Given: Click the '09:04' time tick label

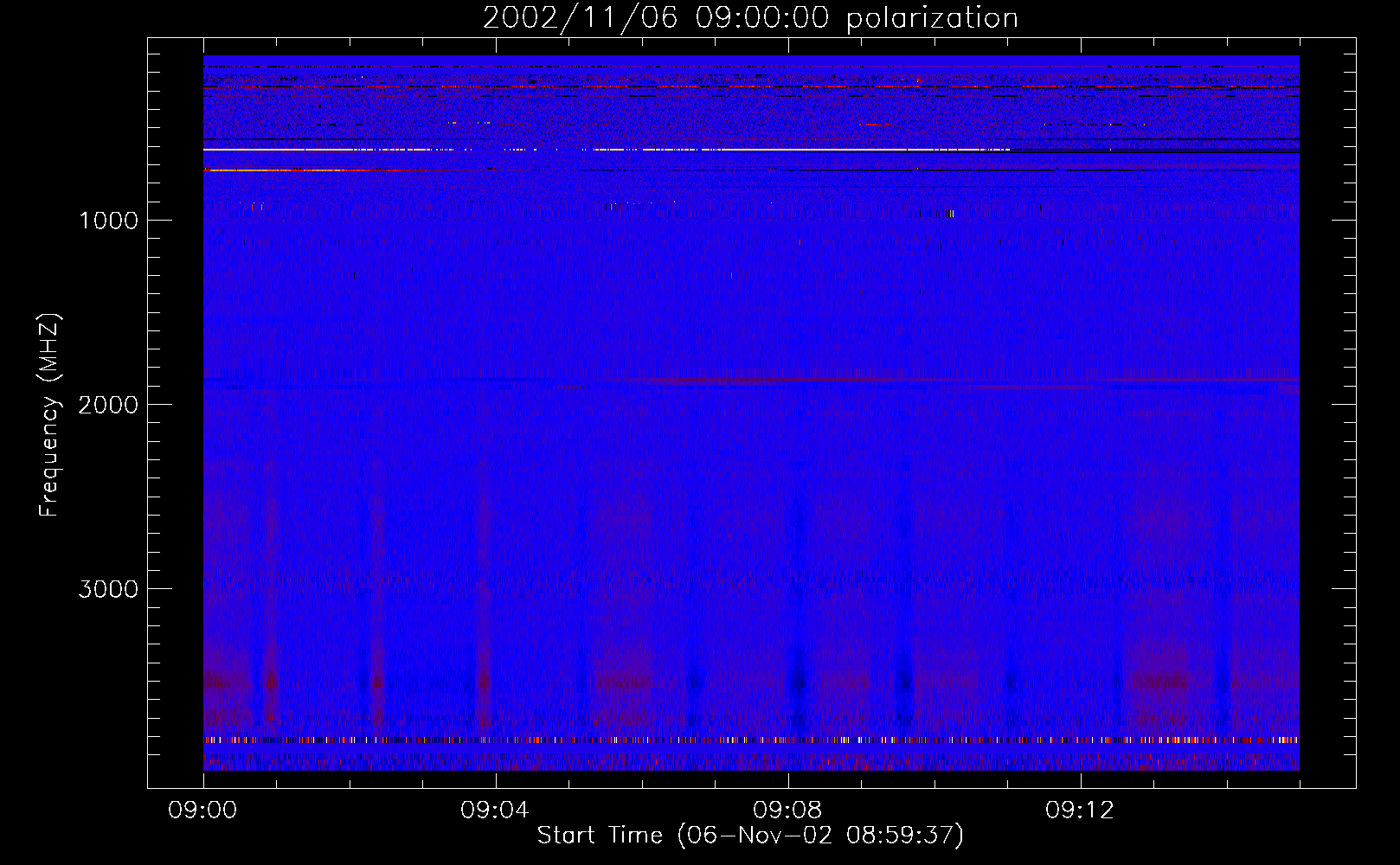Looking at the screenshot, I should [x=495, y=811].
